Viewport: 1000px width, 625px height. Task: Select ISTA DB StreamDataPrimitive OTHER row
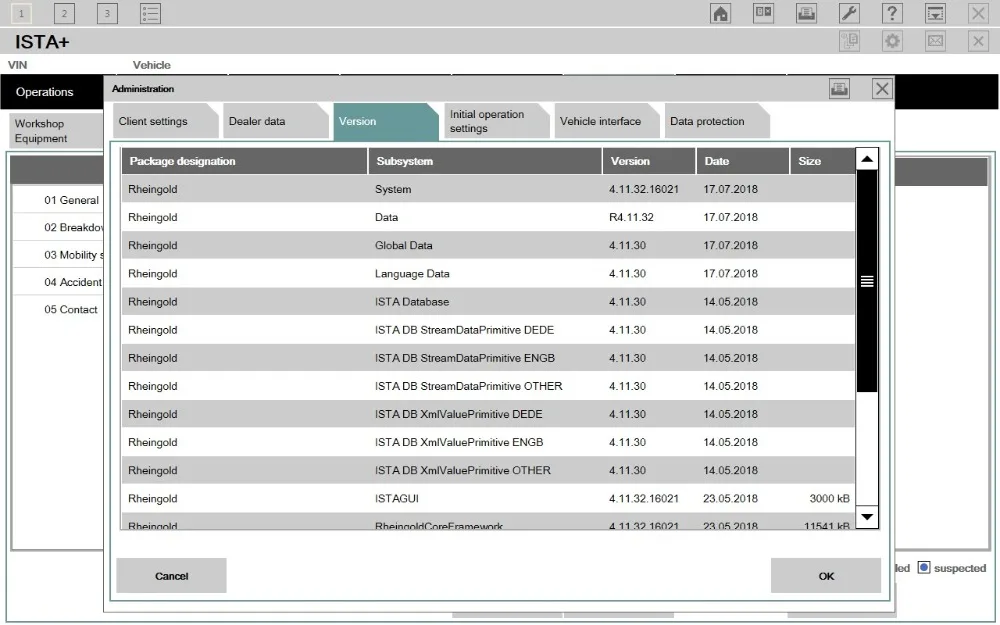point(488,386)
